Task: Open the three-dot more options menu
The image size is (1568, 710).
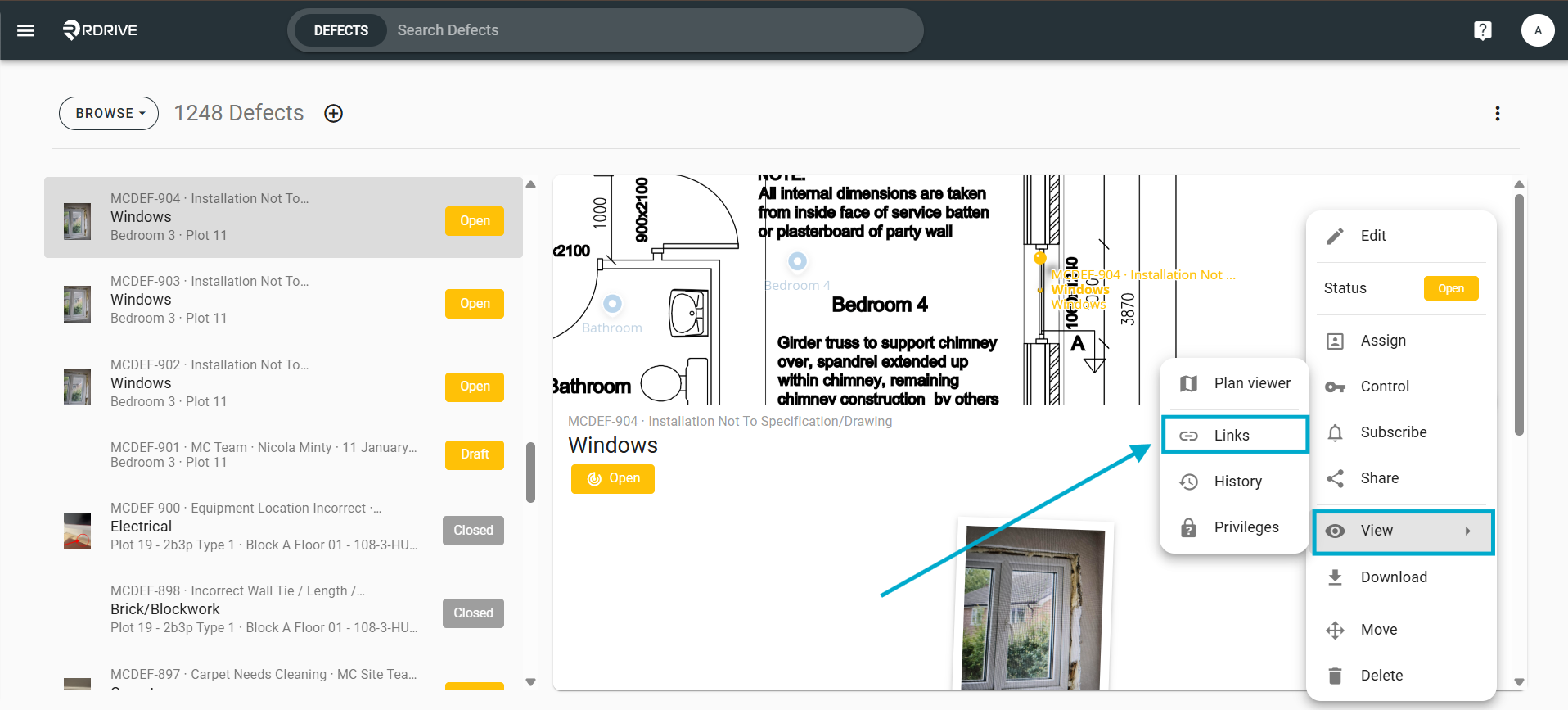Action: [1497, 113]
